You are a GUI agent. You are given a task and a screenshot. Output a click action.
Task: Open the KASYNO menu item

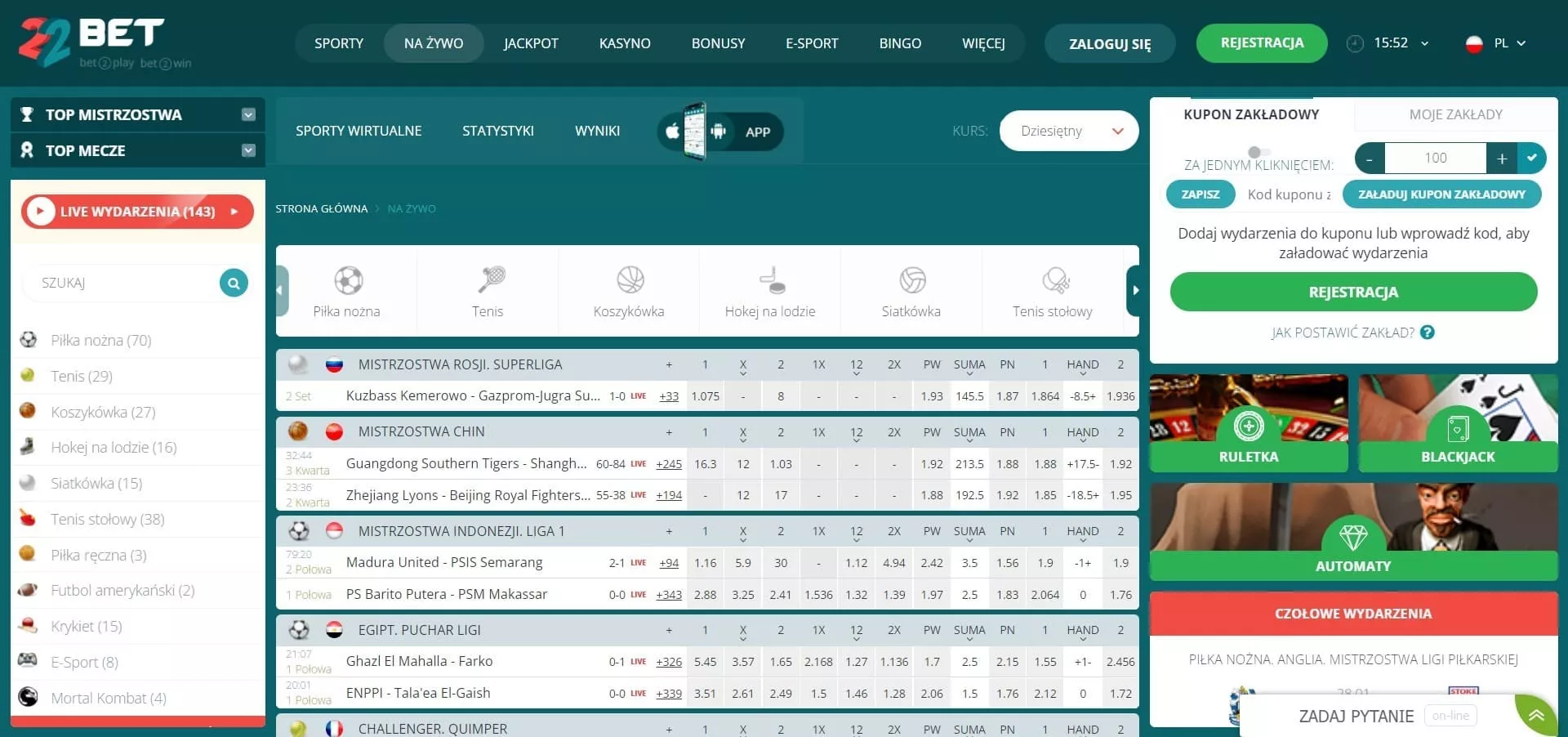click(x=625, y=43)
